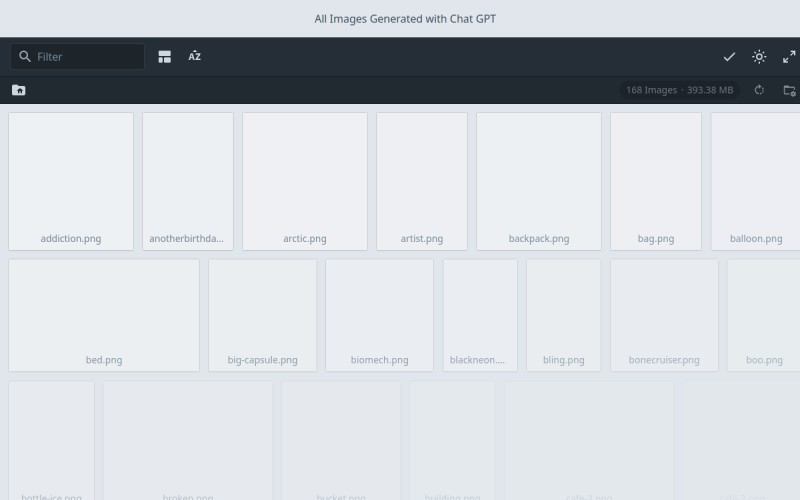The height and width of the screenshot is (500, 800).
Task: View broken.png image tile
Action: click(188, 441)
